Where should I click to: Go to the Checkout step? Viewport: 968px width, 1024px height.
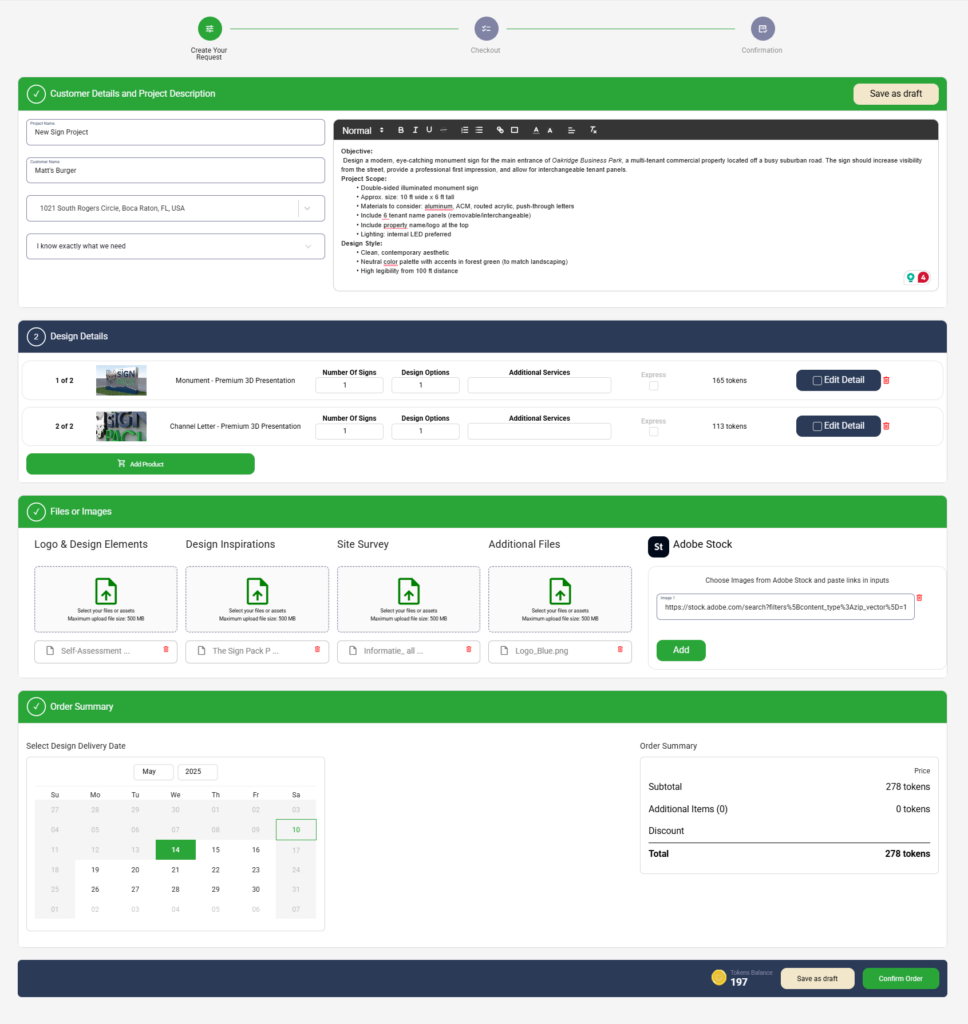point(485,29)
